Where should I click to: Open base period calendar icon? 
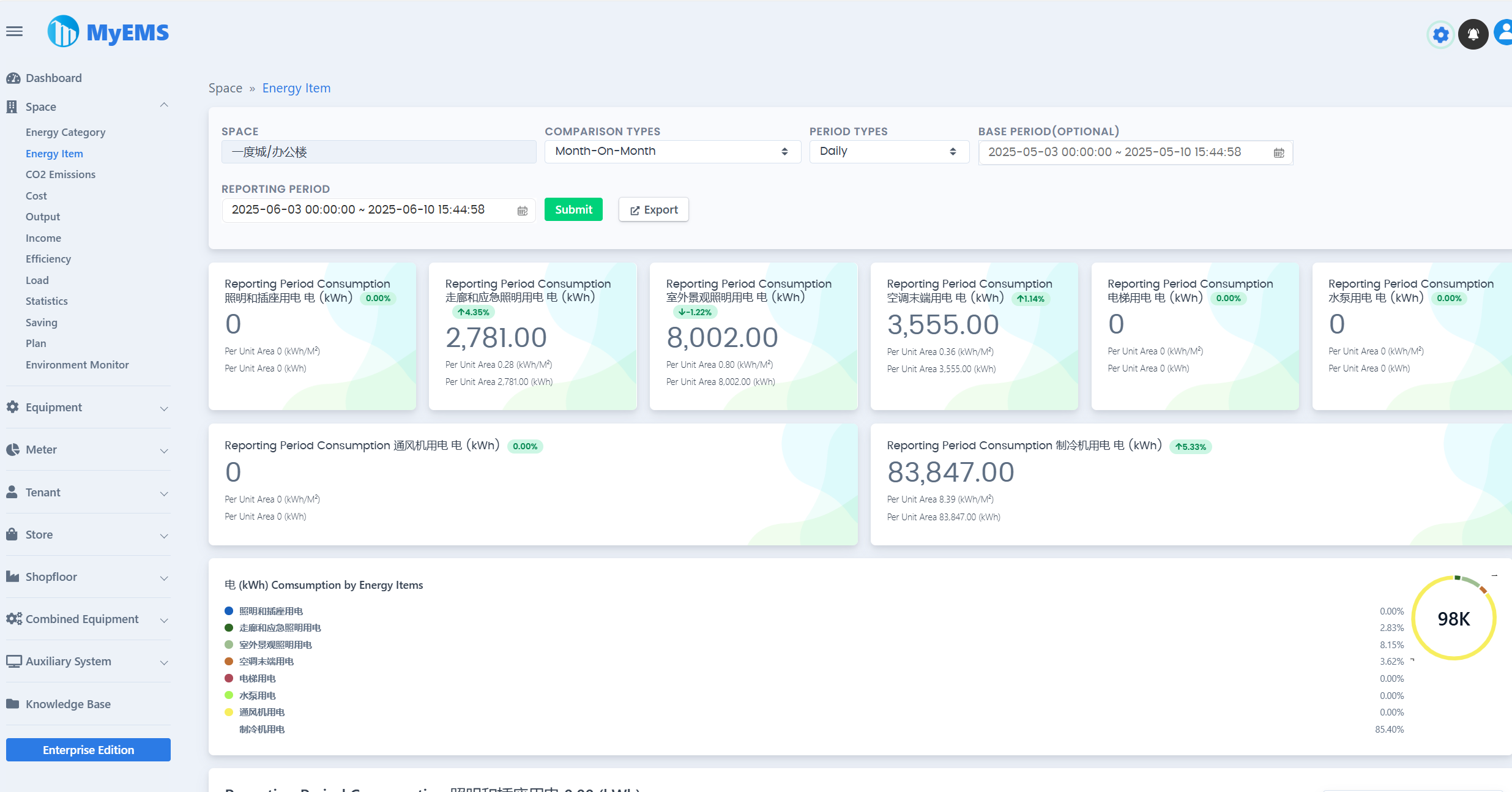click(1279, 153)
